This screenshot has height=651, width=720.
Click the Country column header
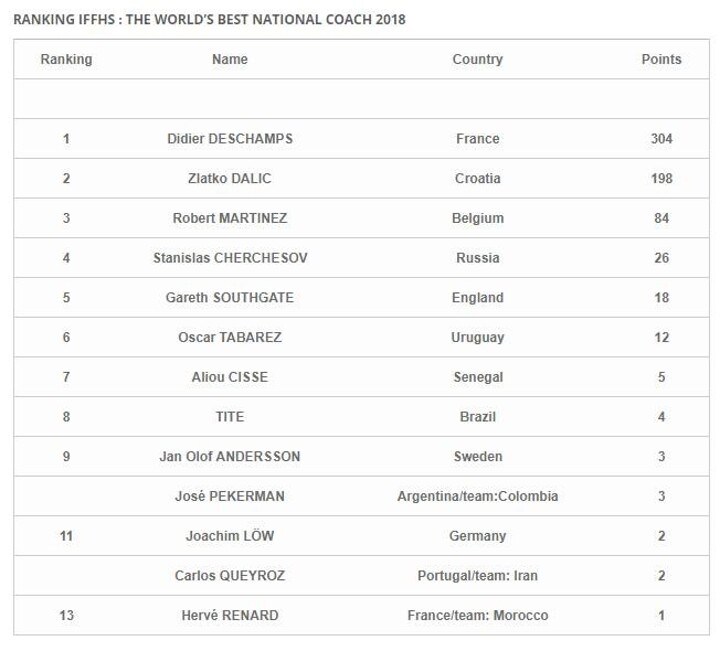[x=477, y=59]
